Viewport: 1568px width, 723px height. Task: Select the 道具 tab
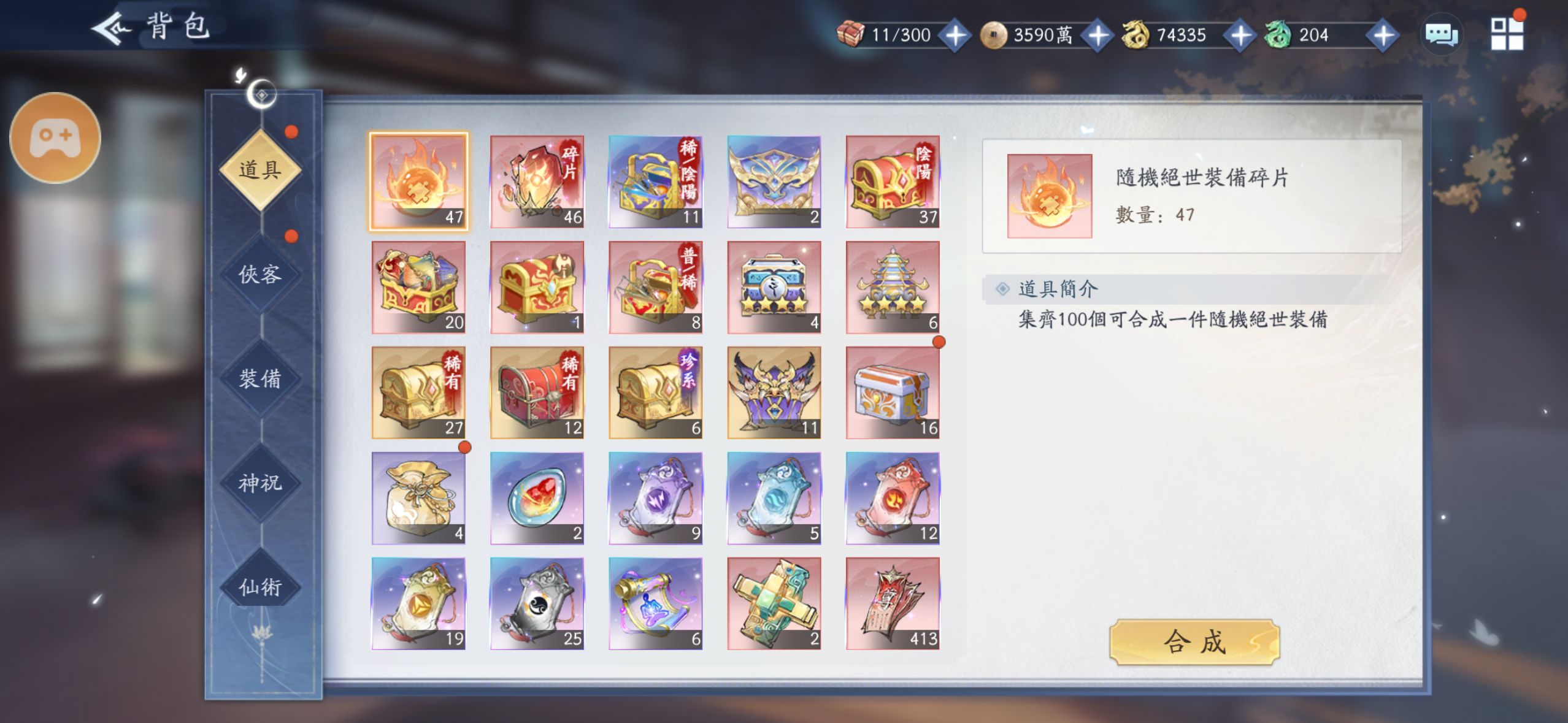[261, 170]
